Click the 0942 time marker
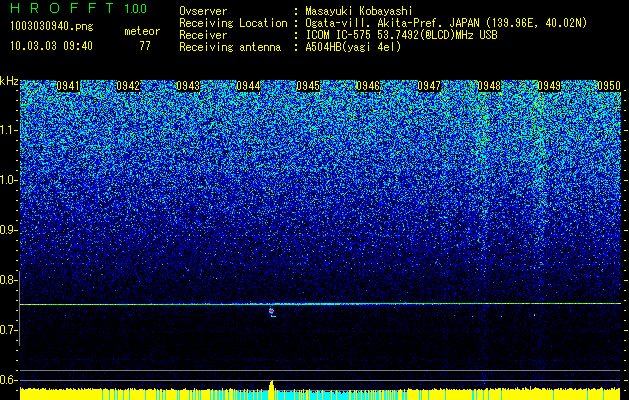 pyautogui.click(x=128, y=86)
